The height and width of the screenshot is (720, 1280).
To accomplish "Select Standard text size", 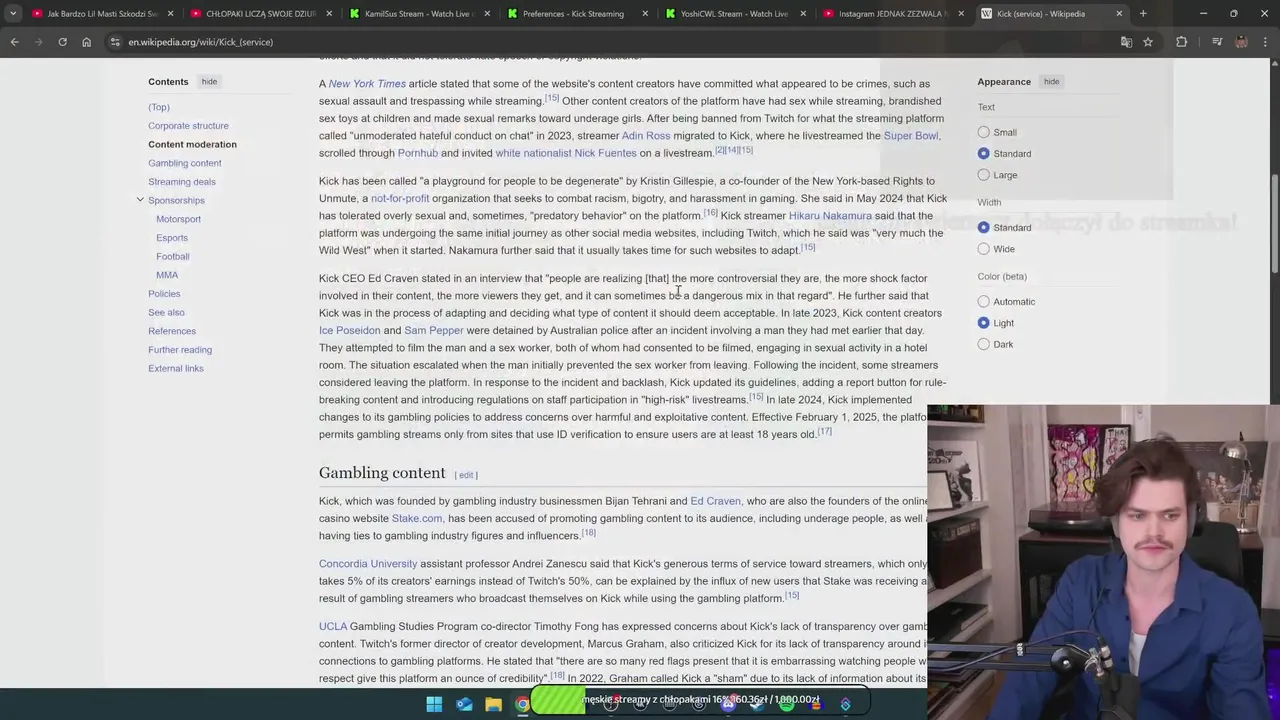I will click(x=984, y=153).
